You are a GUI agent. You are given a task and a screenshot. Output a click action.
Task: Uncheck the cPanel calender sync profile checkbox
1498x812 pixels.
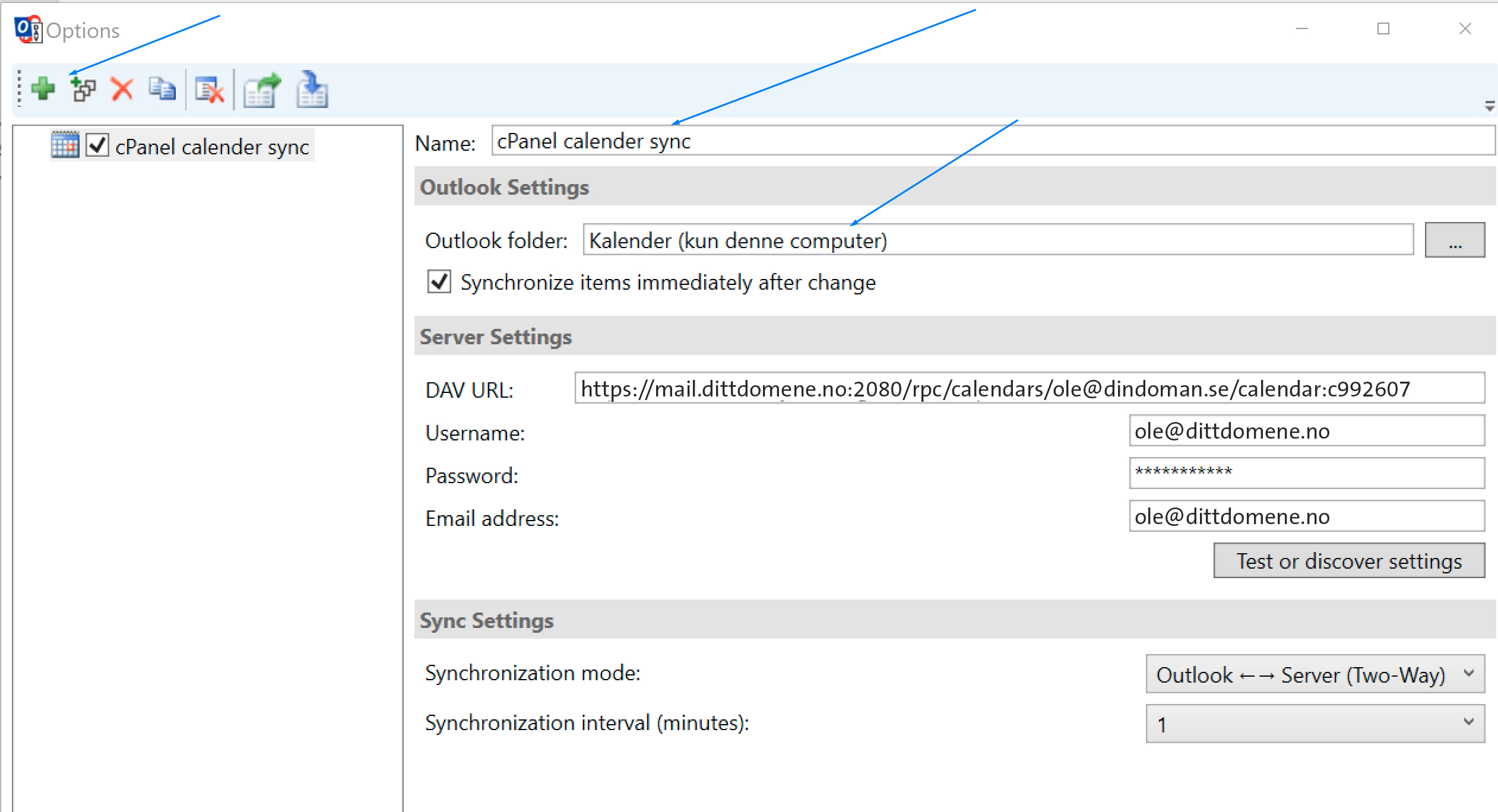(x=97, y=145)
